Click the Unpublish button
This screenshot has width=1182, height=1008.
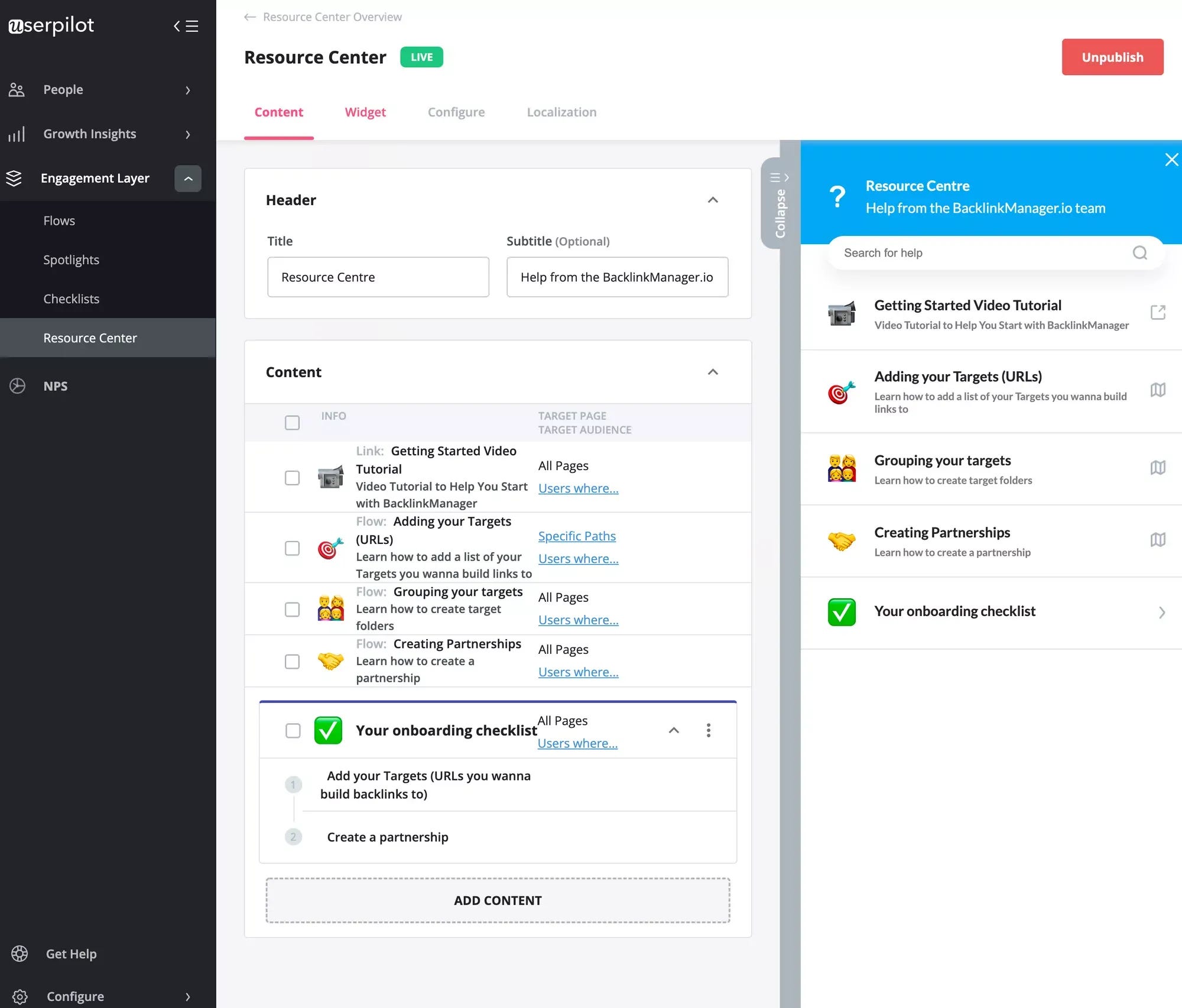coord(1112,57)
